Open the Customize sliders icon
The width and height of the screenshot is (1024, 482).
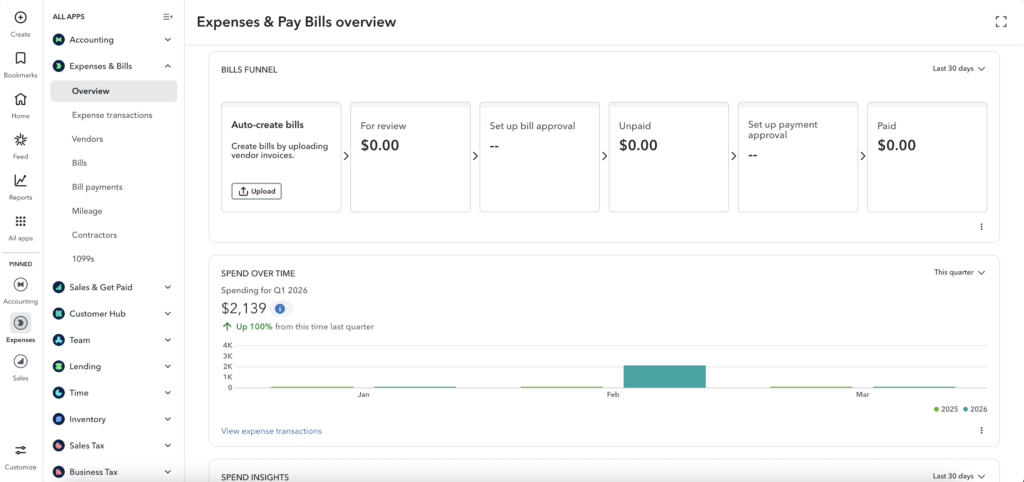tap(20, 450)
